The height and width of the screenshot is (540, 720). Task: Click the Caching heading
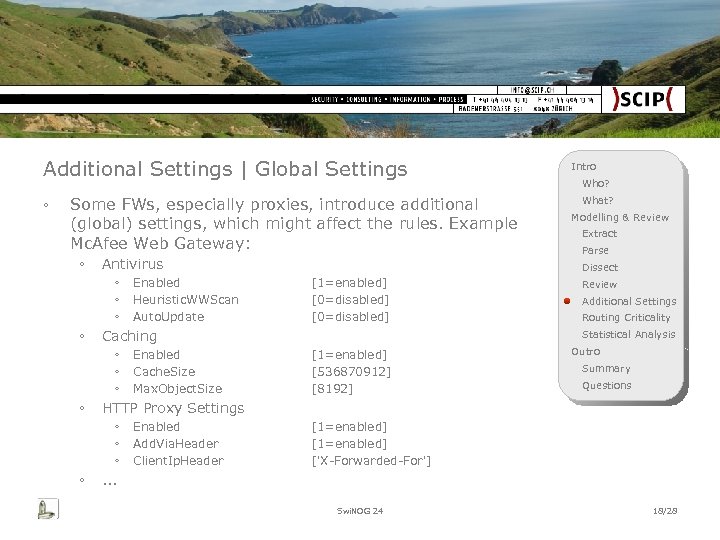129,337
